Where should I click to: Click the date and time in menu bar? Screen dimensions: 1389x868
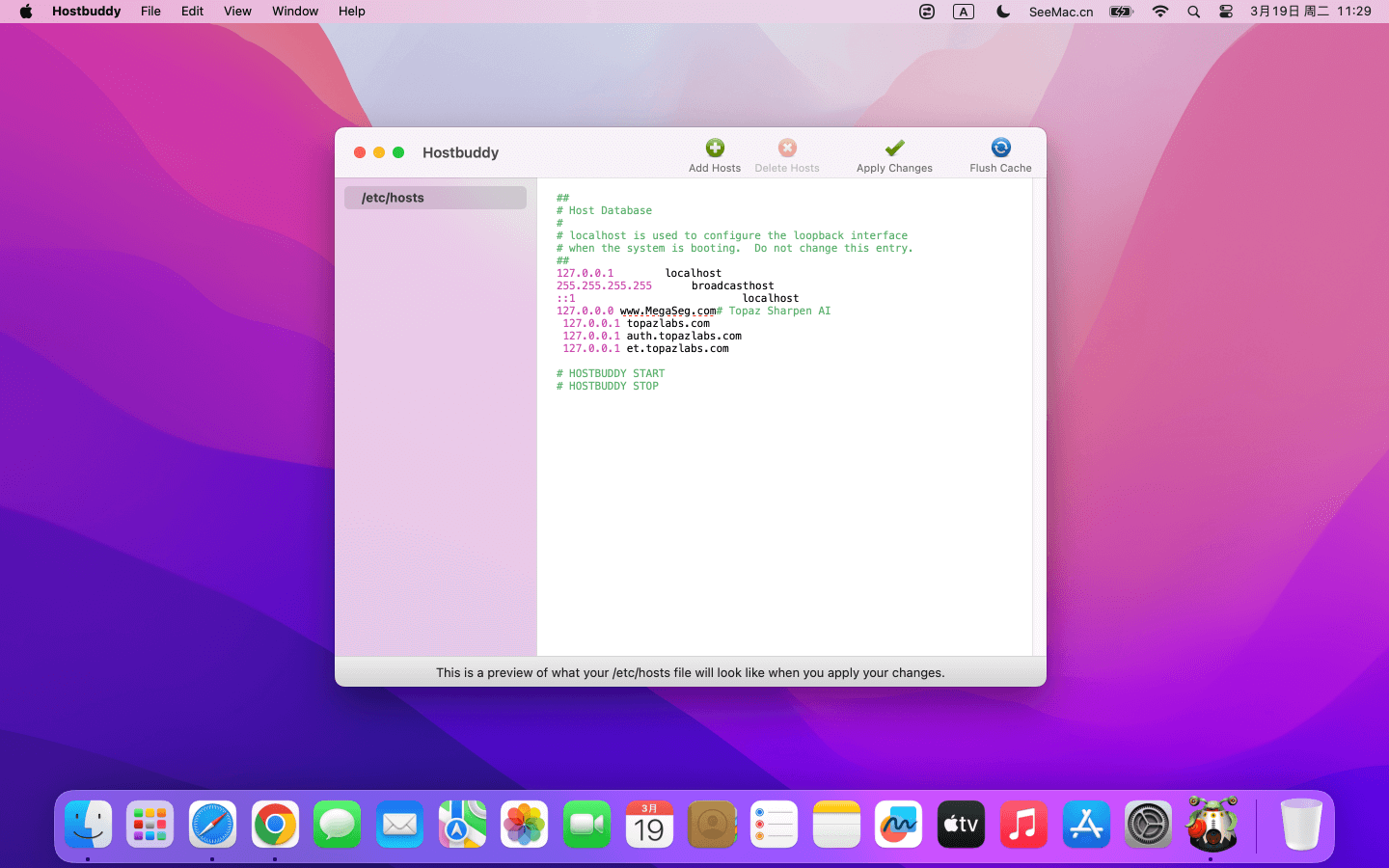point(1311,12)
